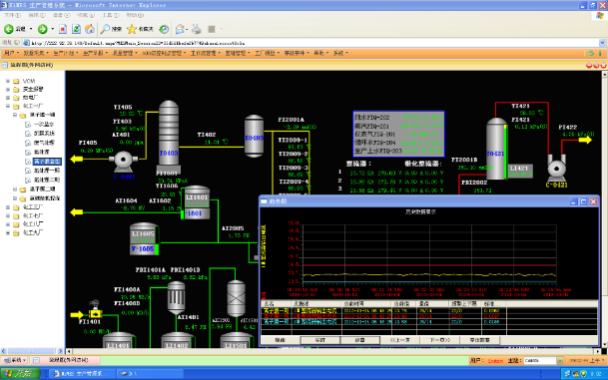
Task: Click the Stop loading icon
Action: pos(63,29)
